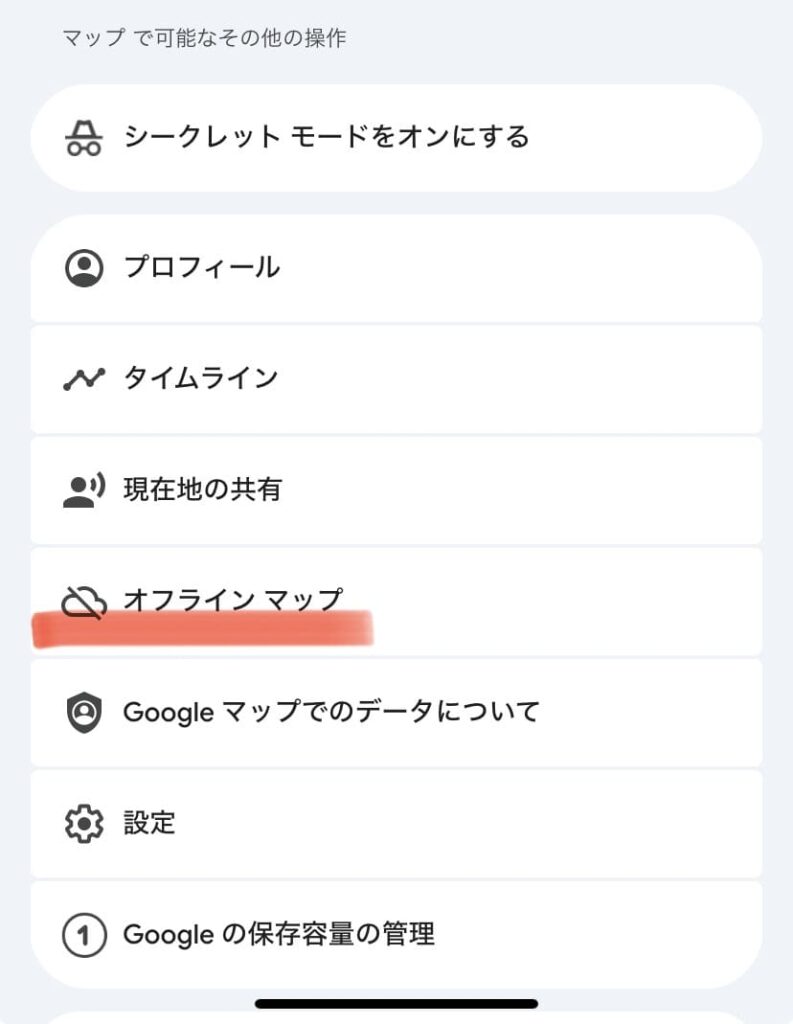
Task: Open Google マップでのデータについて link text
Action: (x=331, y=712)
